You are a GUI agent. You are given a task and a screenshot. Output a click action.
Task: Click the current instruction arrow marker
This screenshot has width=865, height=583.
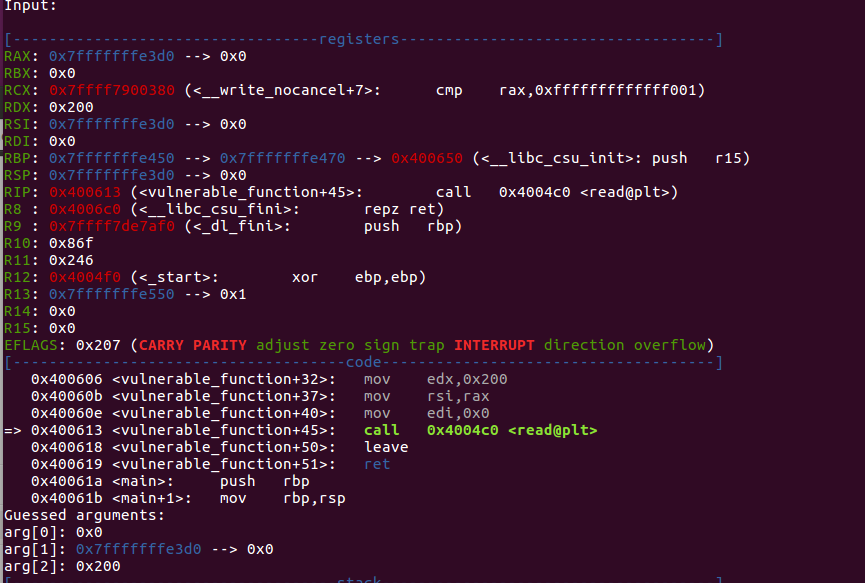point(13,430)
